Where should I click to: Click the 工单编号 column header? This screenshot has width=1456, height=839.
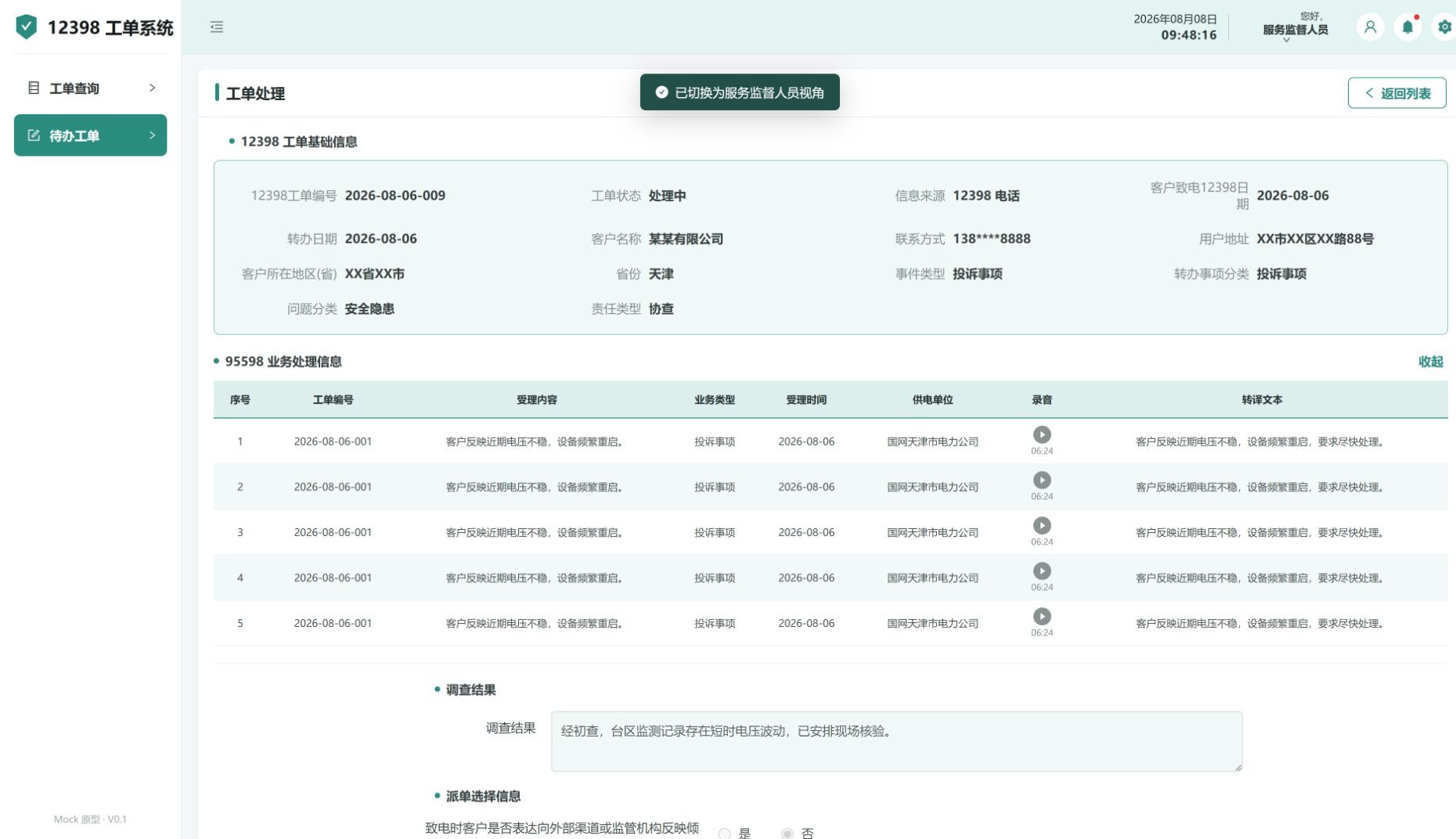333,400
